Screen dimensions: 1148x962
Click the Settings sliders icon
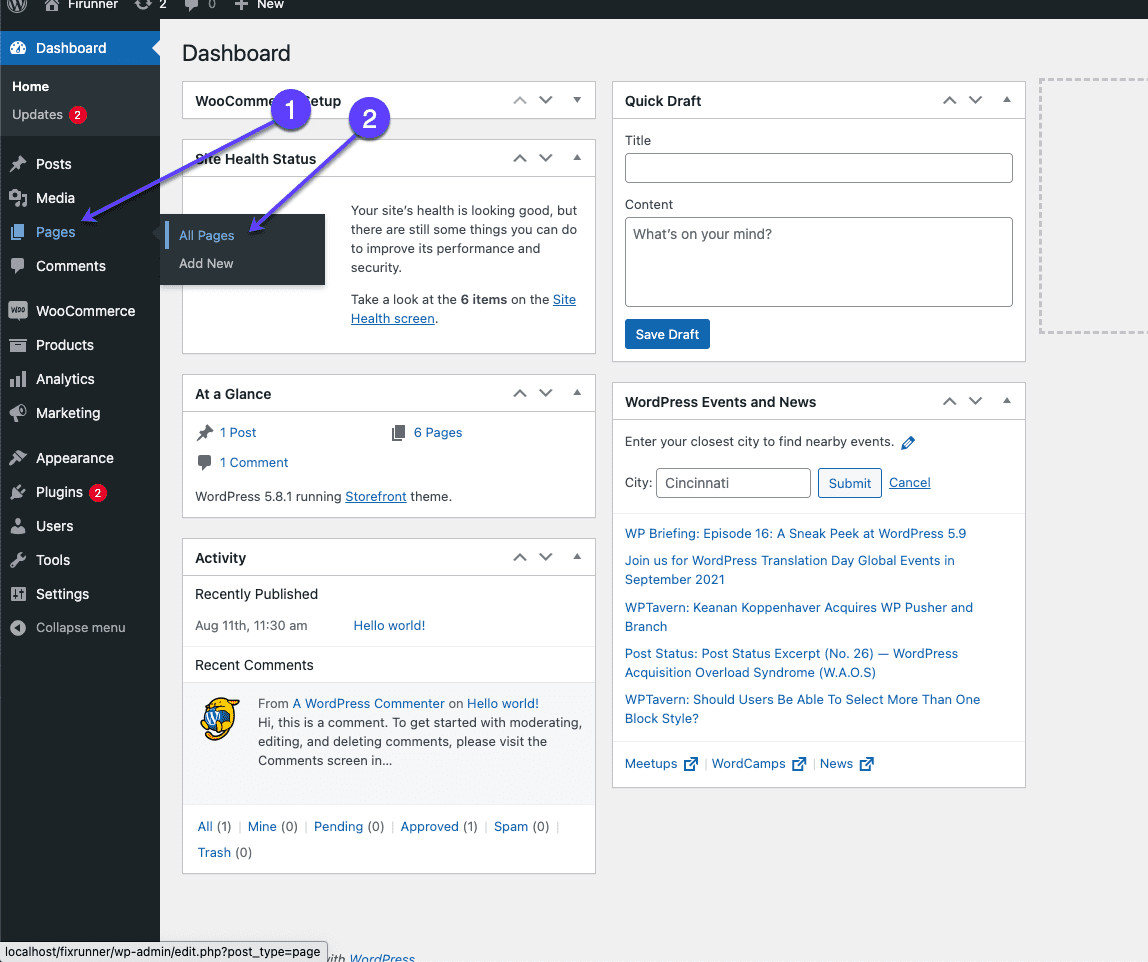18,594
